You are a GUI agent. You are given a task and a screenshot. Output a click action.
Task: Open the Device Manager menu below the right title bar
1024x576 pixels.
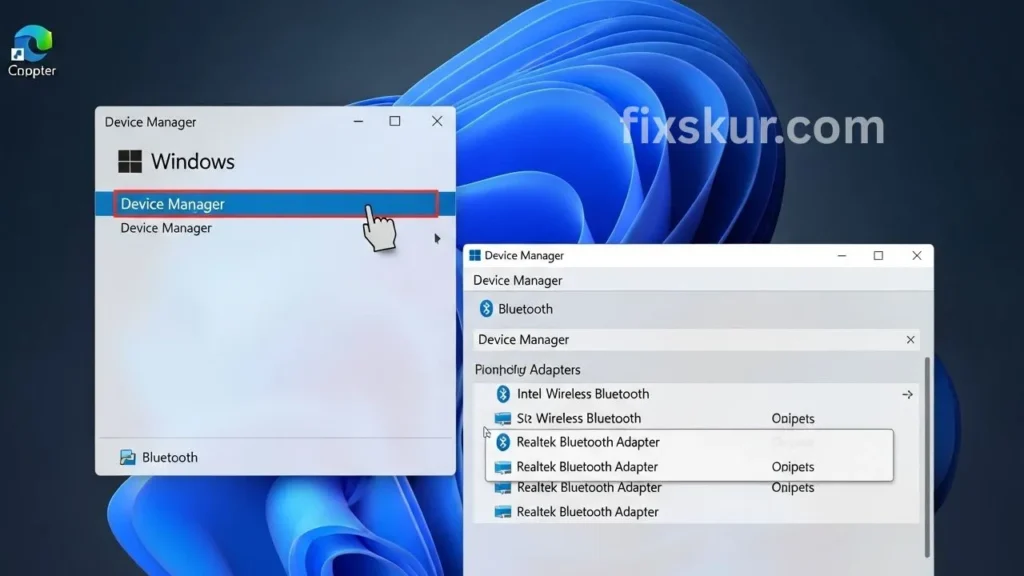point(517,280)
